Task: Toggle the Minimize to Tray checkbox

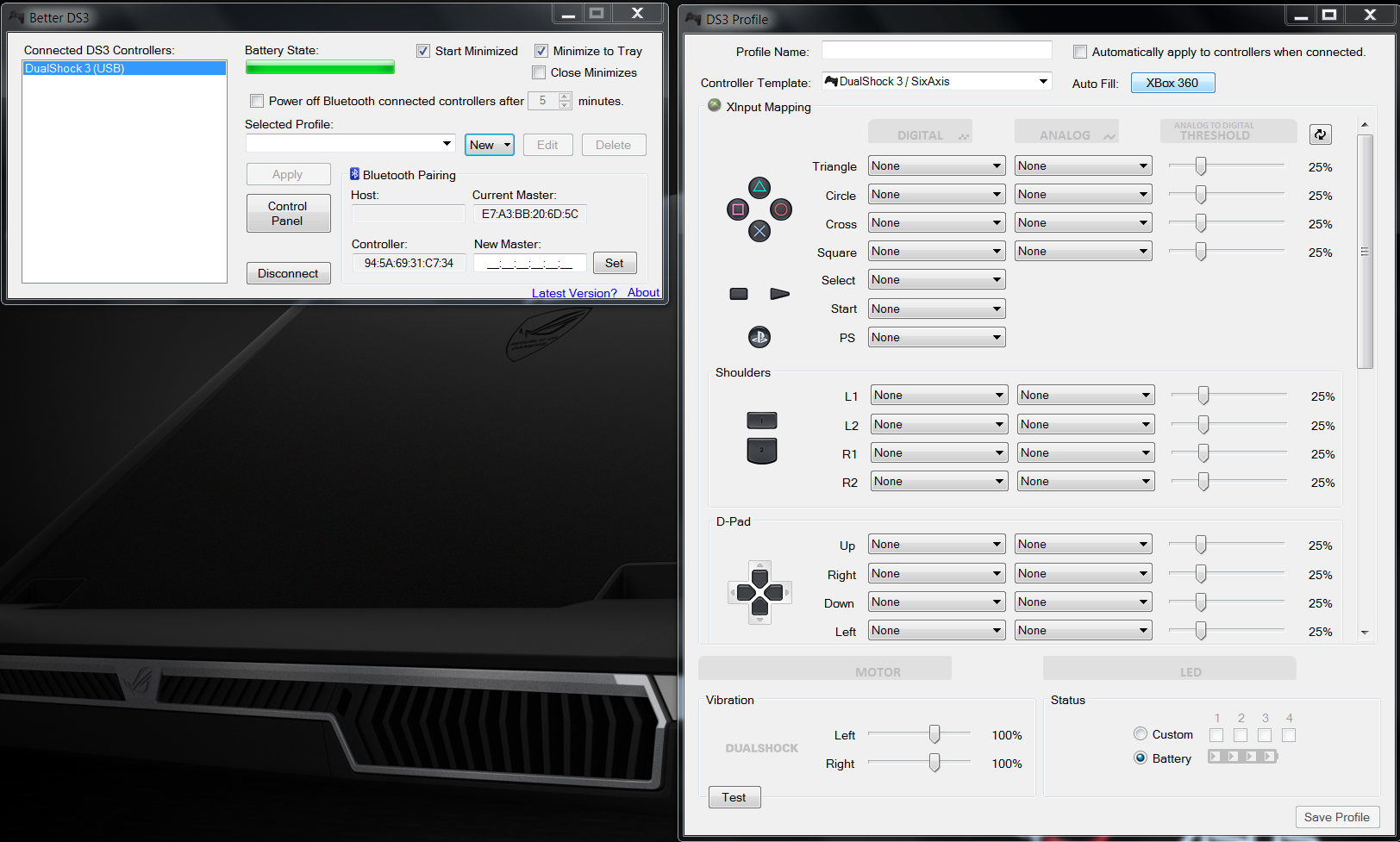Action: [541, 51]
